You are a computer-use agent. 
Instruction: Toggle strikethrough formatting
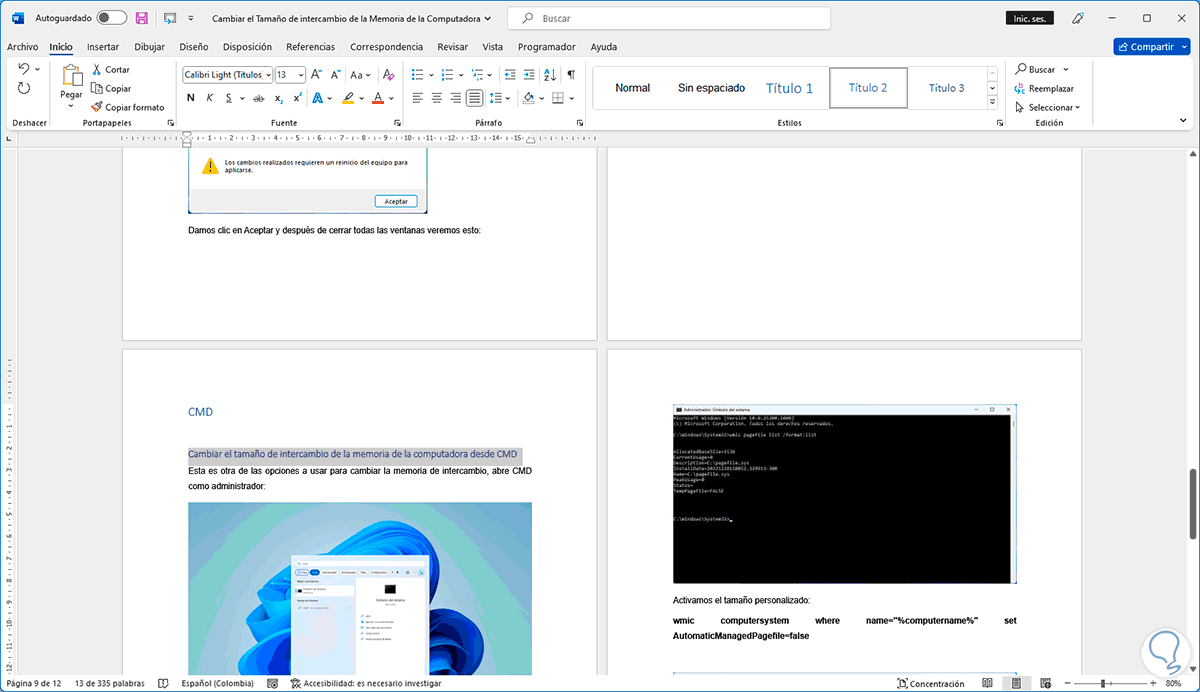click(258, 98)
